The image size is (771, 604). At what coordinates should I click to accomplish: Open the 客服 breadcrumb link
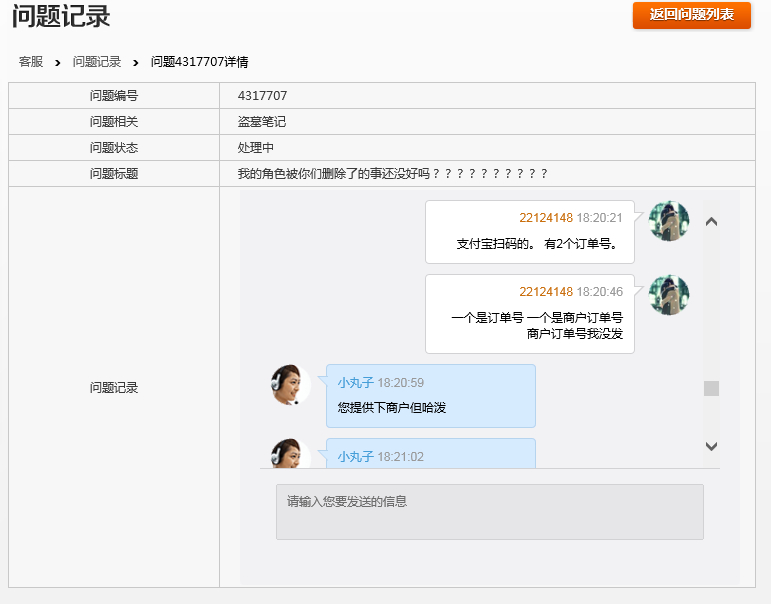pos(31,62)
